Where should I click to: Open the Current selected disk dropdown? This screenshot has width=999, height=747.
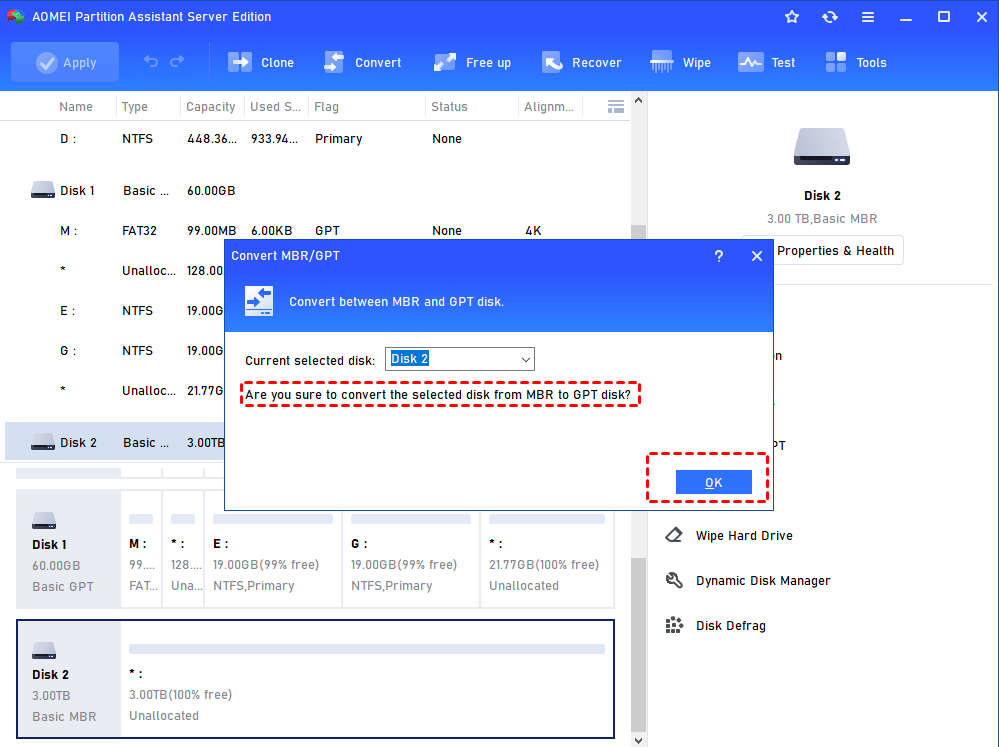[459, 359]
